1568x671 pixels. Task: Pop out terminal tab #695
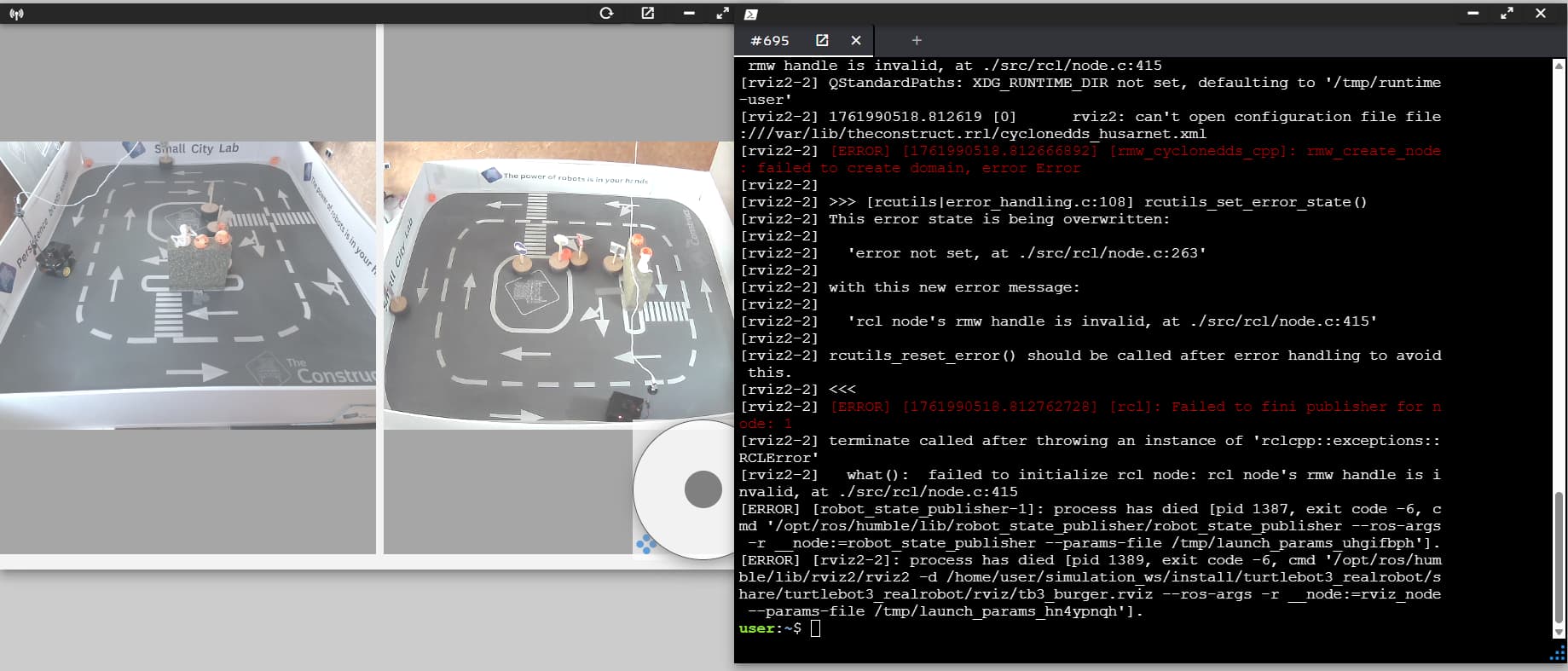(822, 40)
